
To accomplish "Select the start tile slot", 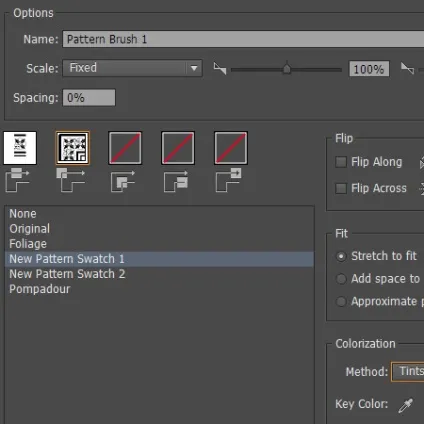I will click(178, 148).
